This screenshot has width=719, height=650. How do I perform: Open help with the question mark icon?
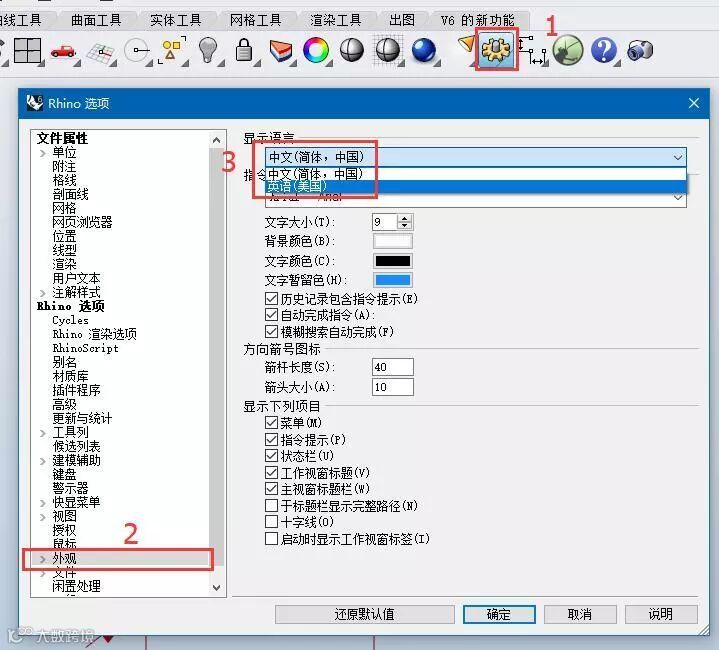point(604,50)
